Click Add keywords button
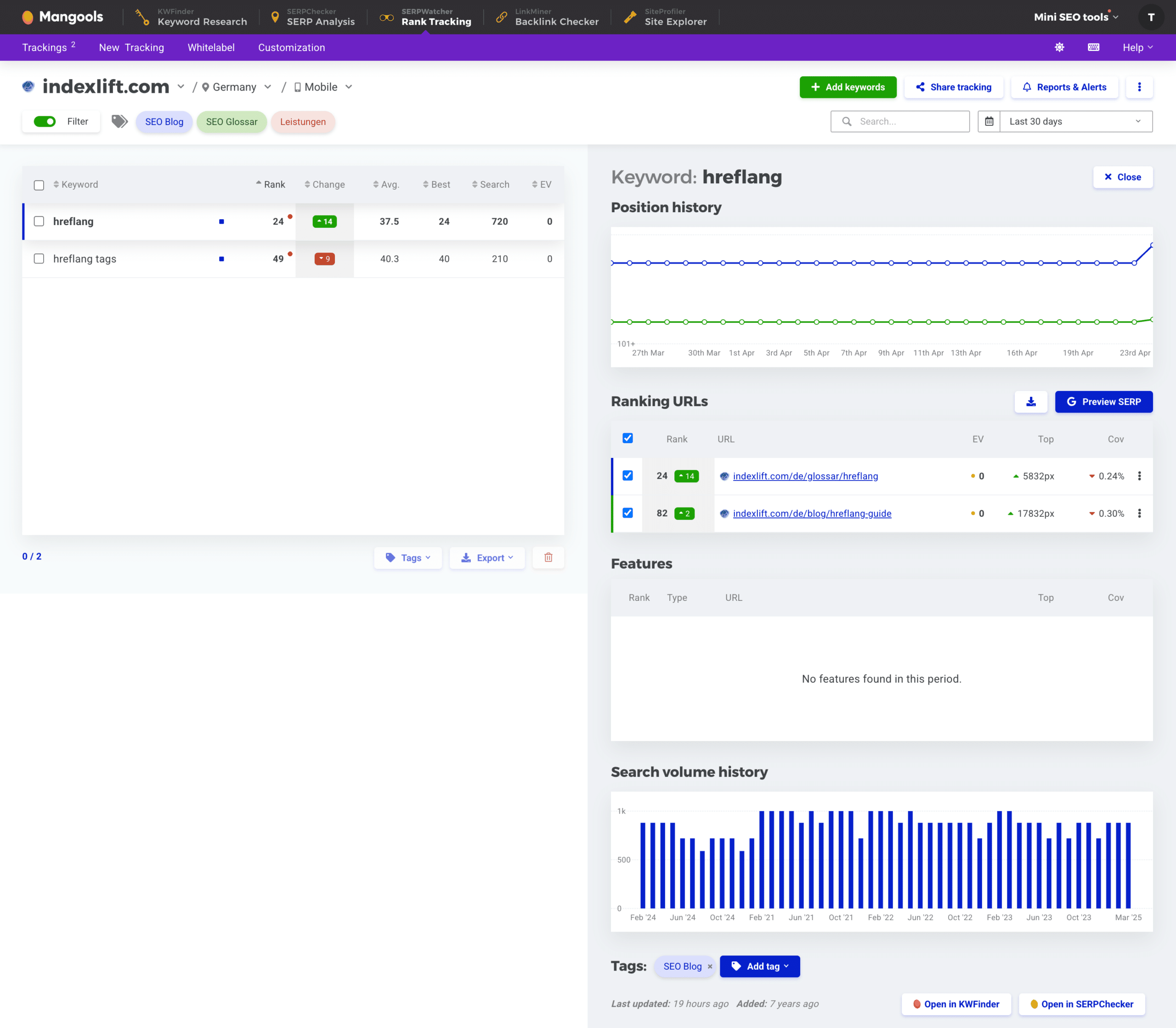Viewport: 1176px width, 1028px height. tap(848, 87)
